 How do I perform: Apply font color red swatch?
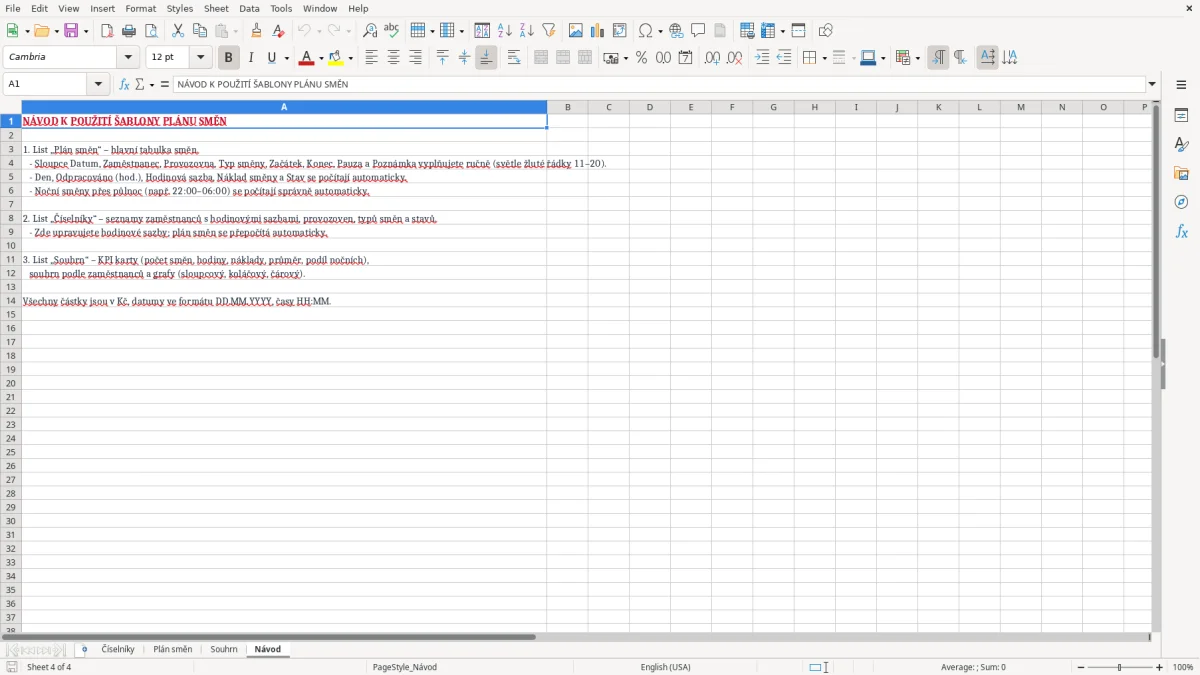[307, 58]
